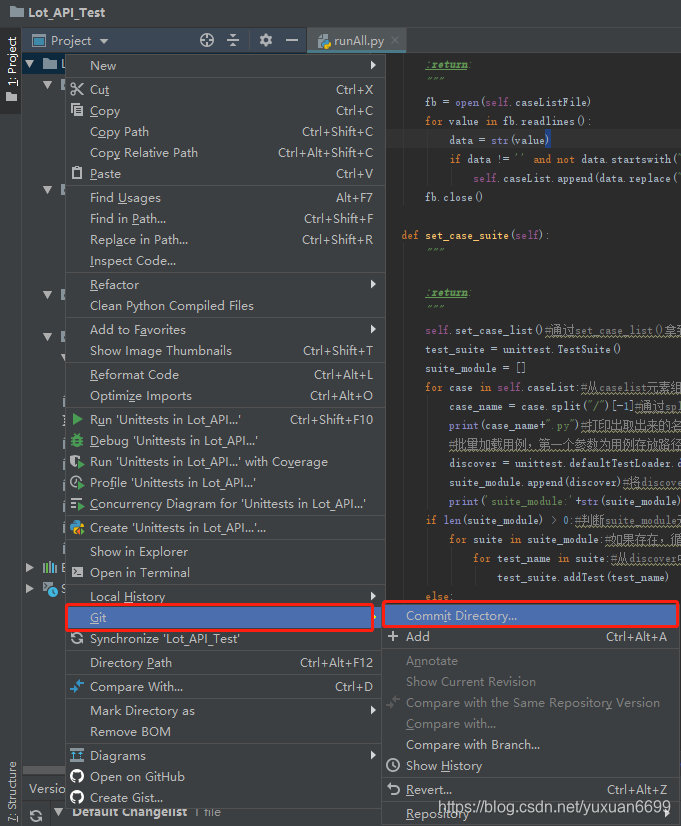This screenshot has height=826, width=681.
Task: Expand the Refactor submenu arrow
Action: pyautogui.click(x=373, y=284)
